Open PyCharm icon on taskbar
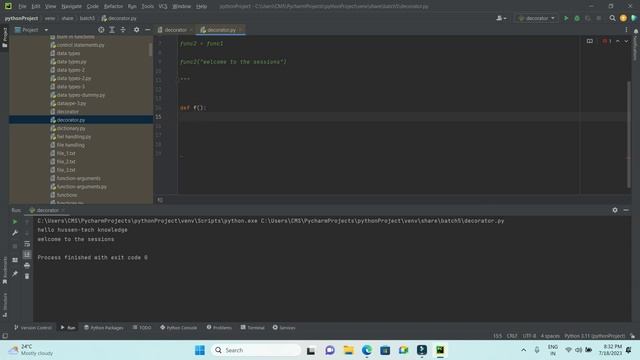Image resolution: width=640 pixels, height=360 pixels. (440, 350)
